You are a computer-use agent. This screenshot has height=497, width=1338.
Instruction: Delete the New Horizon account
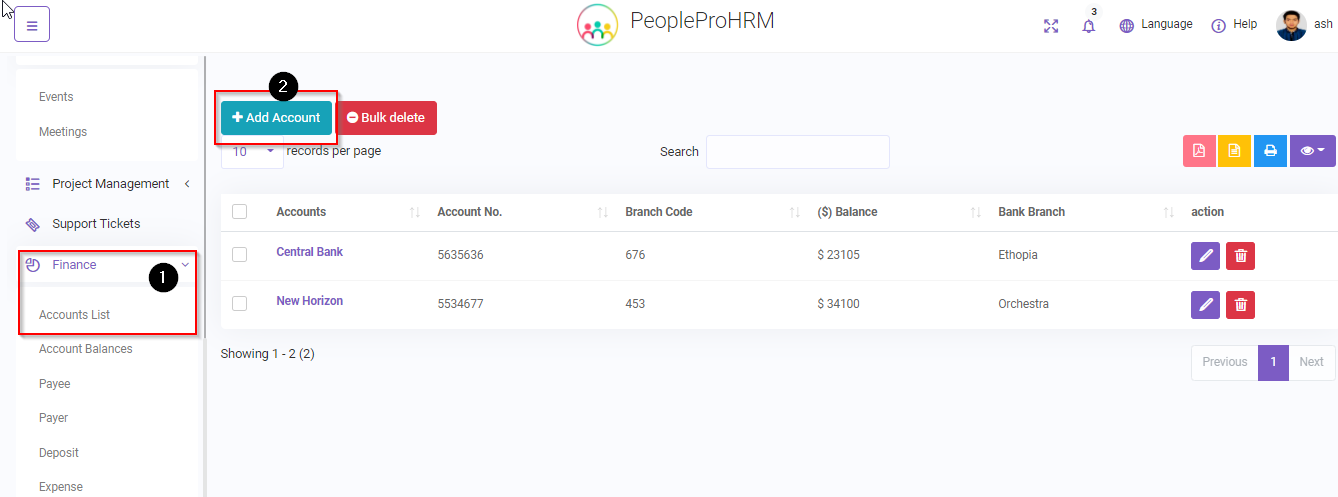[x=1240, y=305]
